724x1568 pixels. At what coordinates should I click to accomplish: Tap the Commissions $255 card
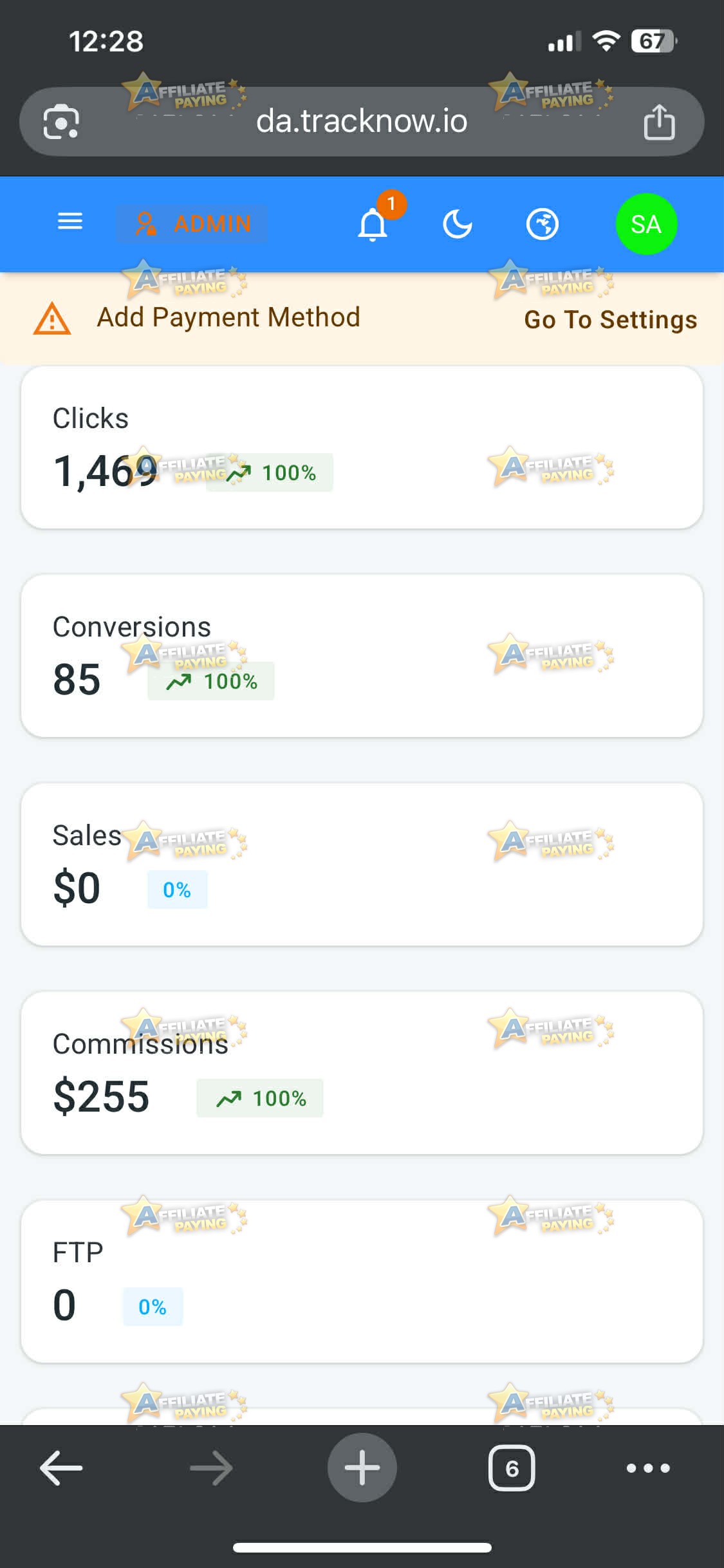point(362,1073)
